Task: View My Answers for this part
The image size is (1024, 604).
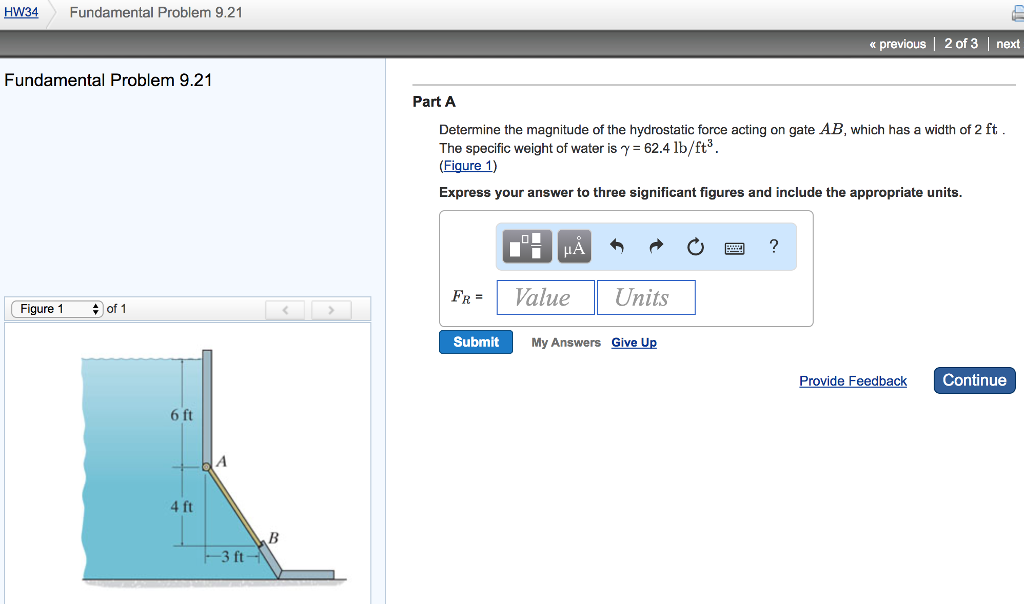Action: (x=566, y=342)
